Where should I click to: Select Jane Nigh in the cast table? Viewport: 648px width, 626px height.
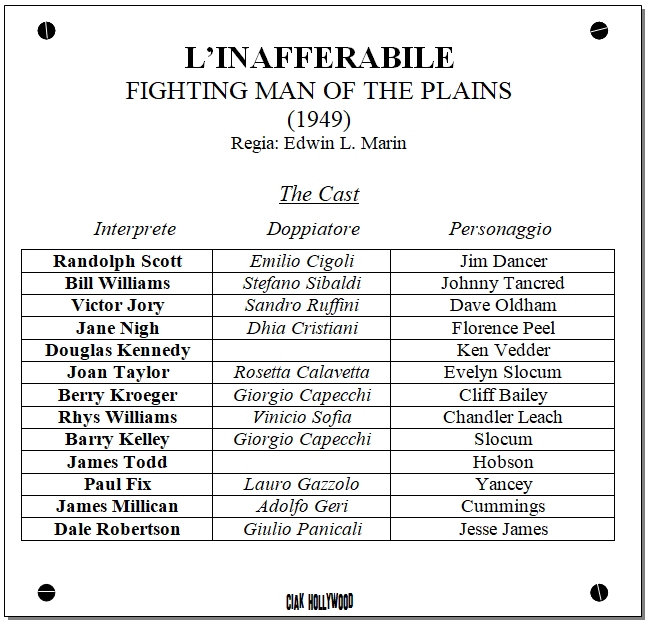click(118, 328)
